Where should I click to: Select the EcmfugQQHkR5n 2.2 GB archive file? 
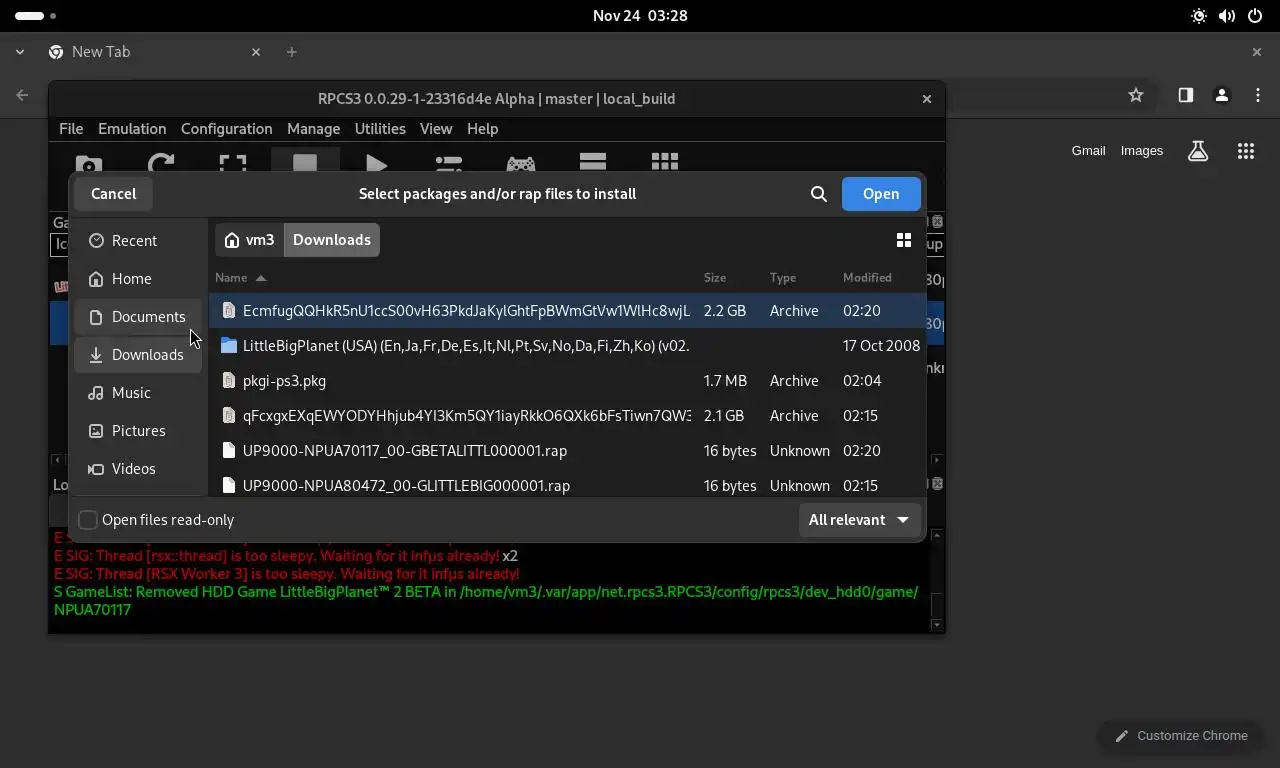pyautogui.click(x=567, y=311)
